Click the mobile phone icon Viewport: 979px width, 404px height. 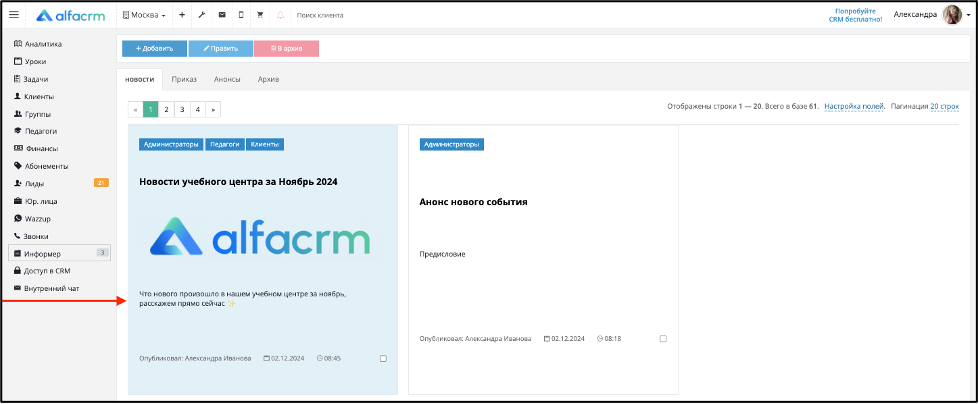click(x=241, y=15)
